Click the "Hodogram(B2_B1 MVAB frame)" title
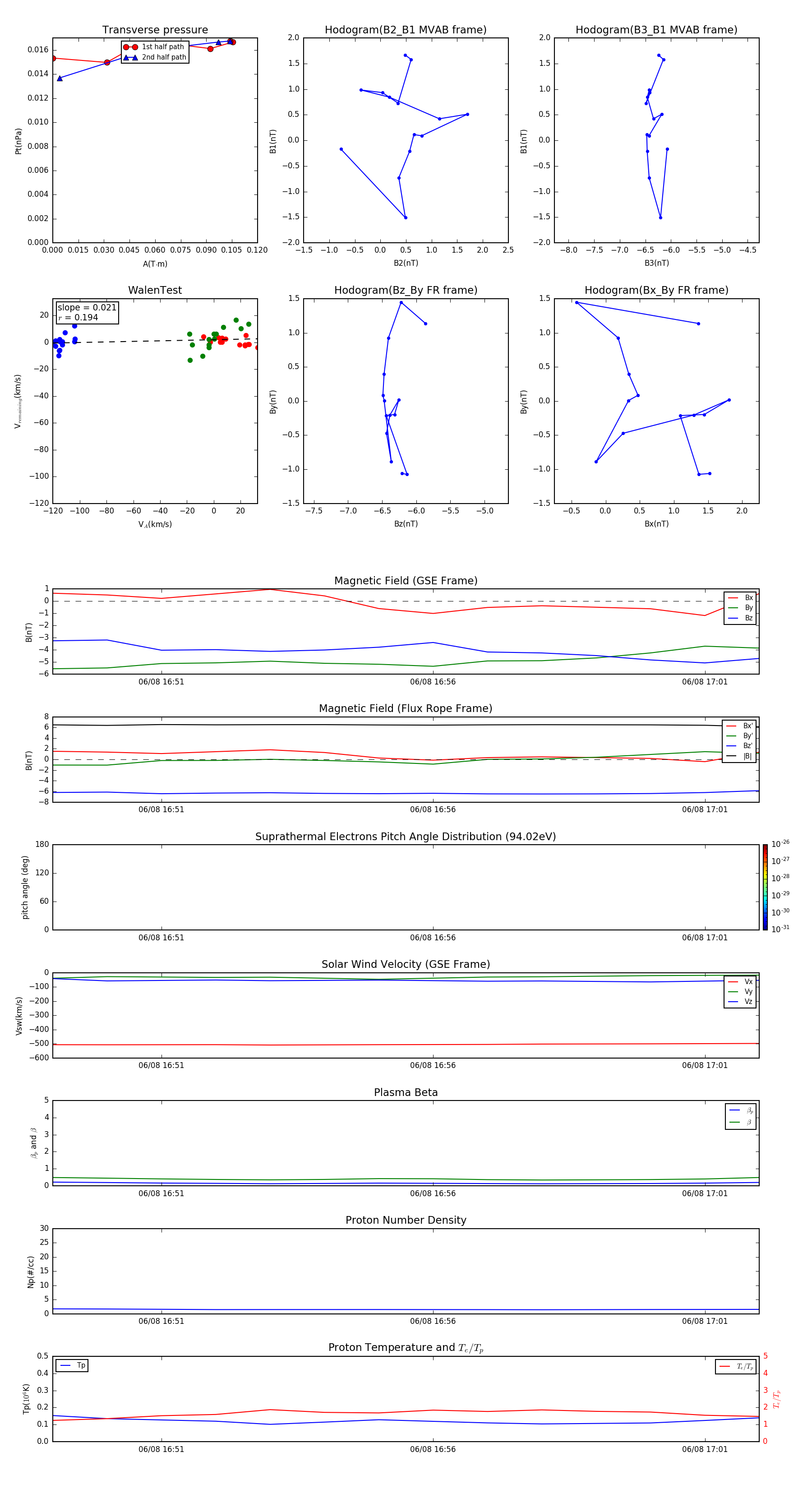 (x=405, y=30)
